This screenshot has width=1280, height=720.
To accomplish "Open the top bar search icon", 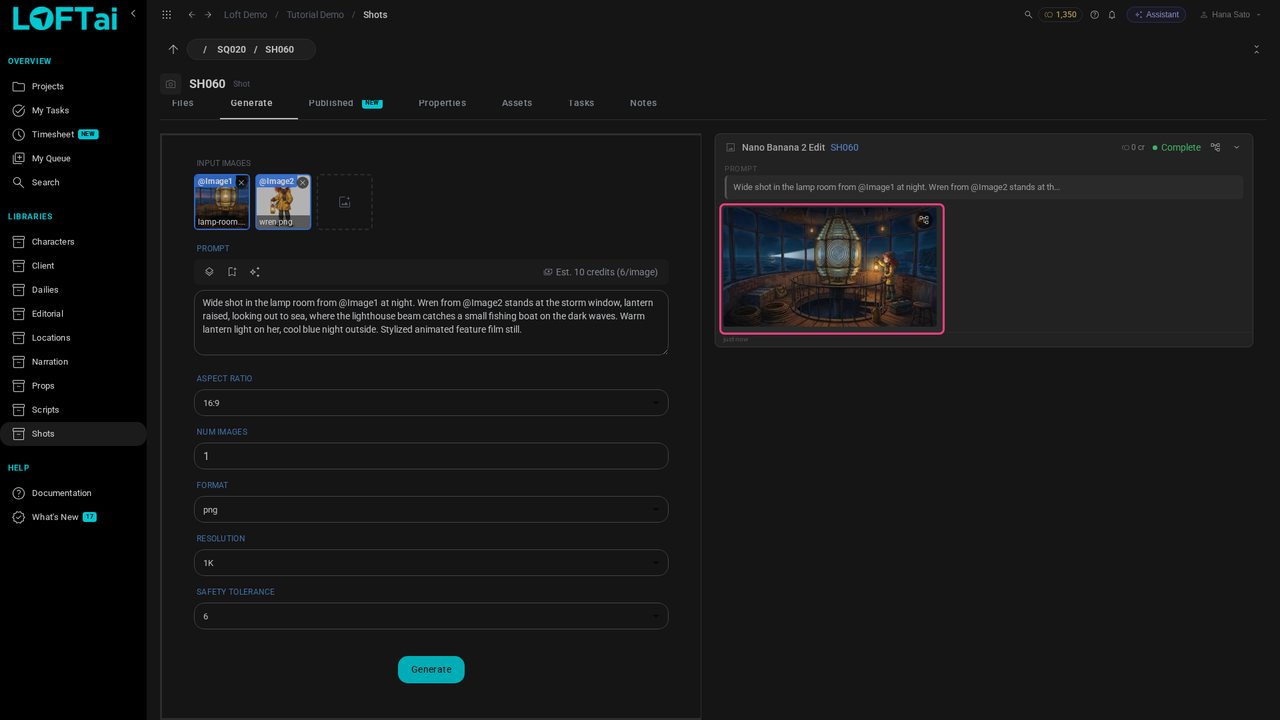I will click(x=1028, y=15).
